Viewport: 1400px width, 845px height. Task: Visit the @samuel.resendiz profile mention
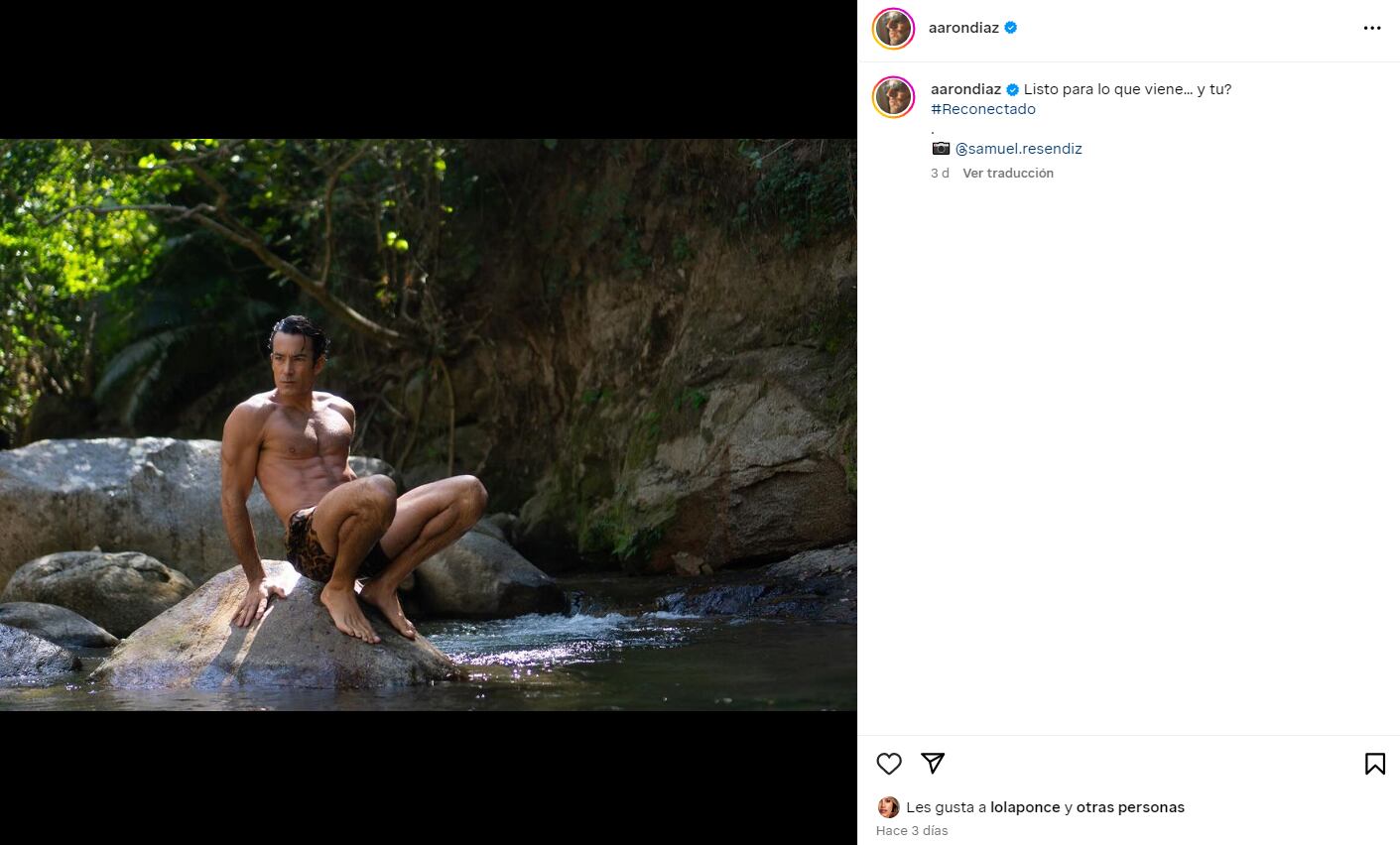(1018, 149)
